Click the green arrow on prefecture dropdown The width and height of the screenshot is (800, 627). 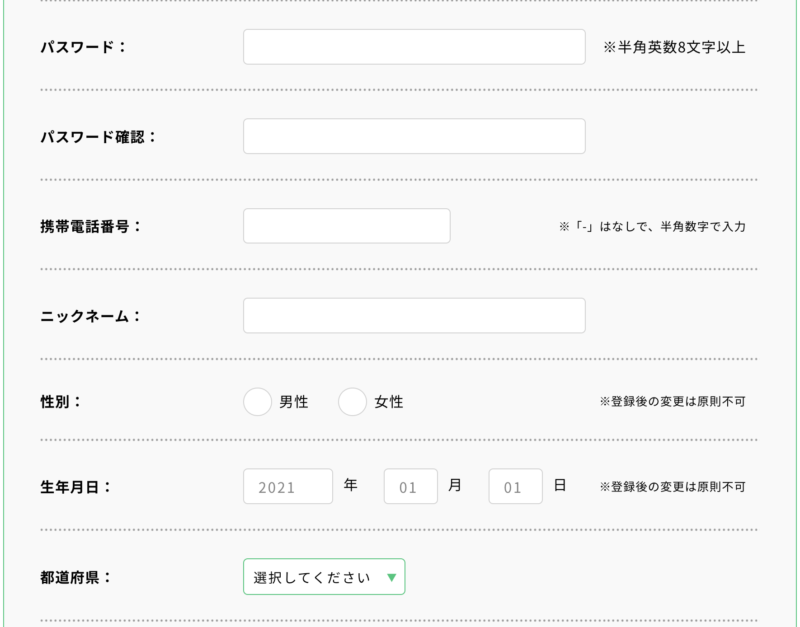[x=391, y=577]
